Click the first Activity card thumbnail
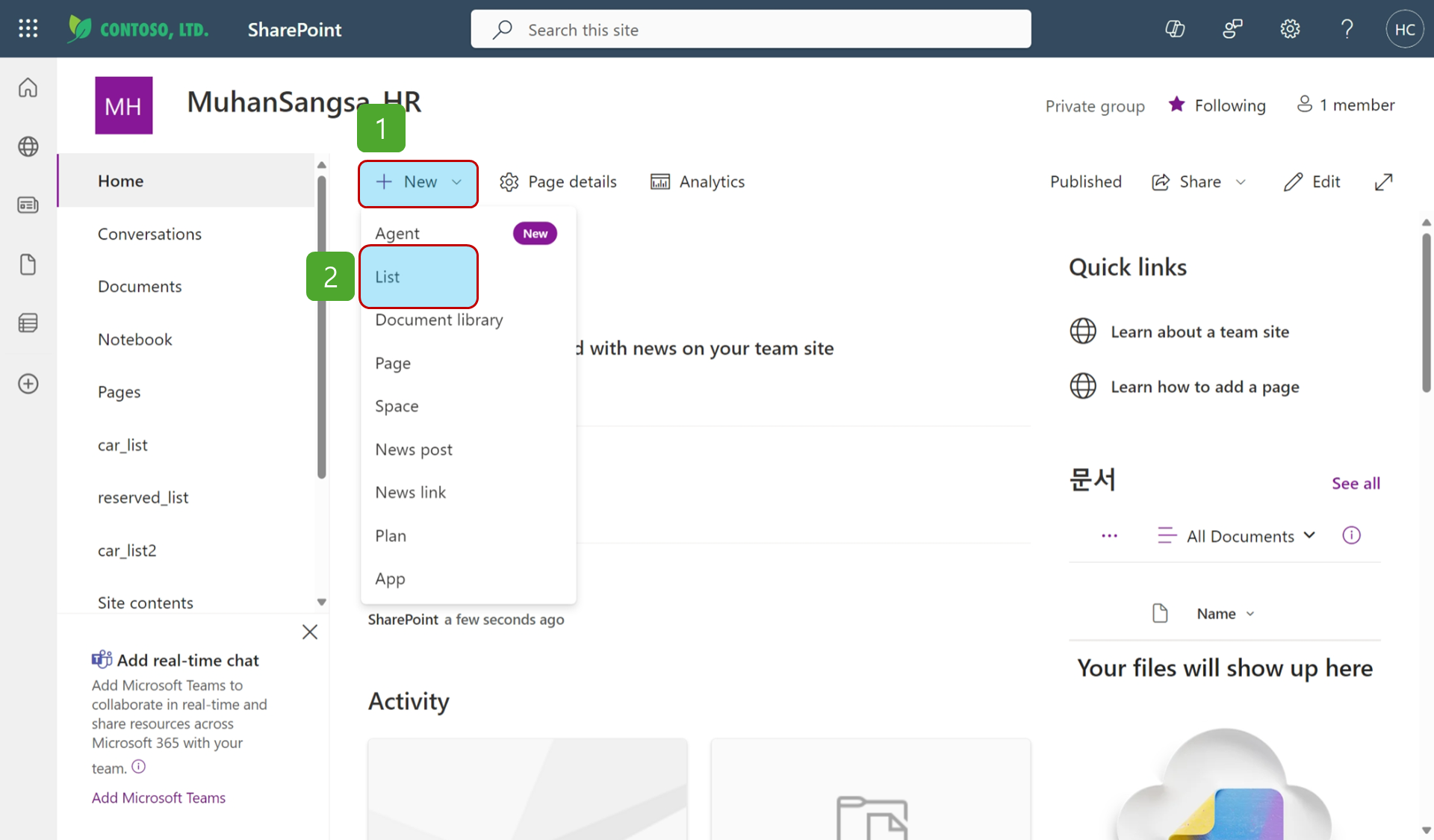The height and width of the screenshot is (840, 1434). [527, 789]
